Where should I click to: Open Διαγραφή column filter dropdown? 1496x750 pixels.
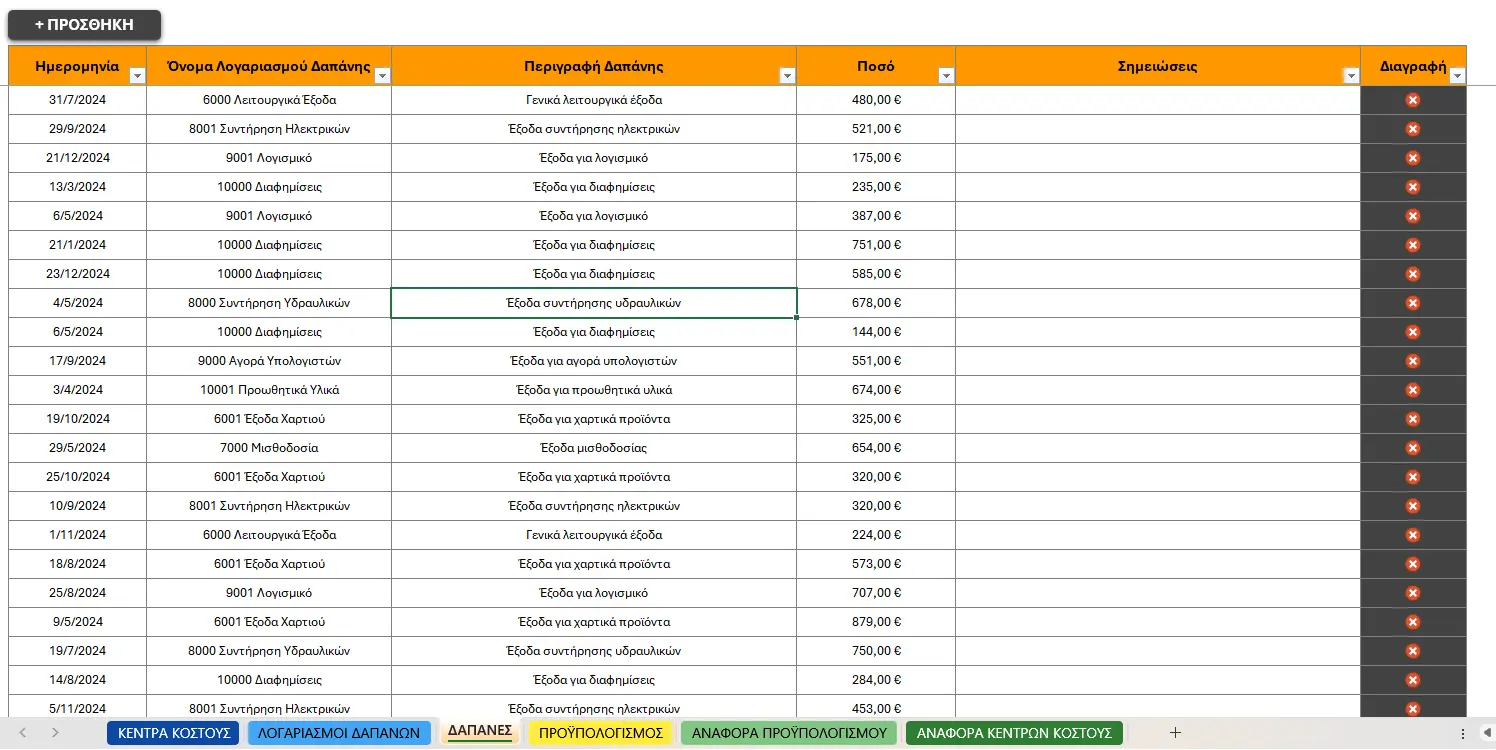tap(1457, 76)
